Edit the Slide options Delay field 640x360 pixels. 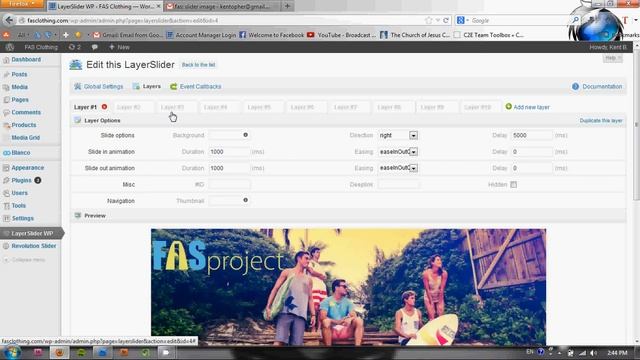(x=532, y=135)
